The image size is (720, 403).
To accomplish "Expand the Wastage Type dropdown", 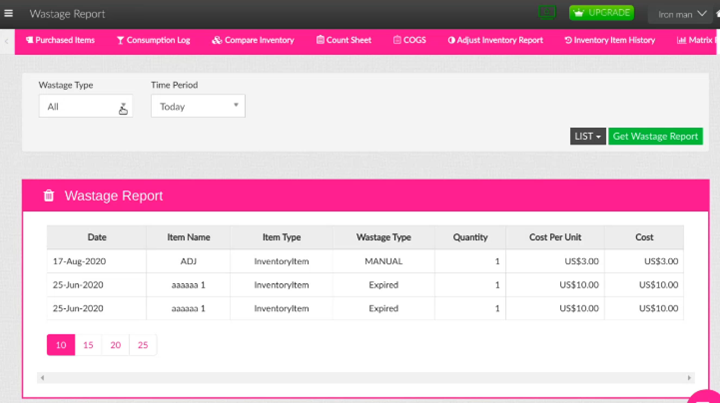I will coord(86,106).
